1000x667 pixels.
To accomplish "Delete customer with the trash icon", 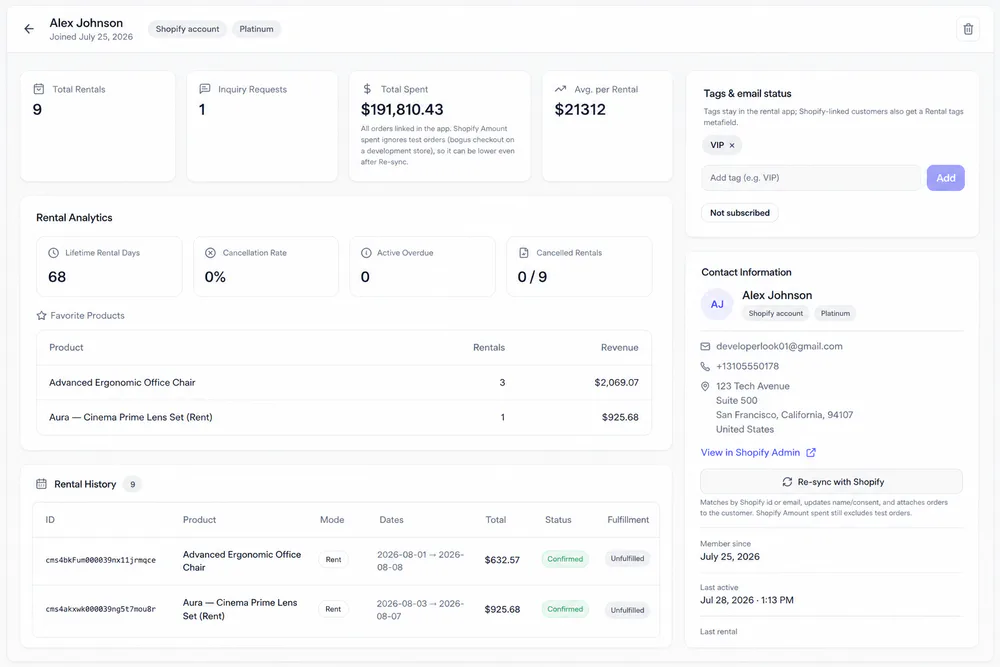I will (968, 29).
